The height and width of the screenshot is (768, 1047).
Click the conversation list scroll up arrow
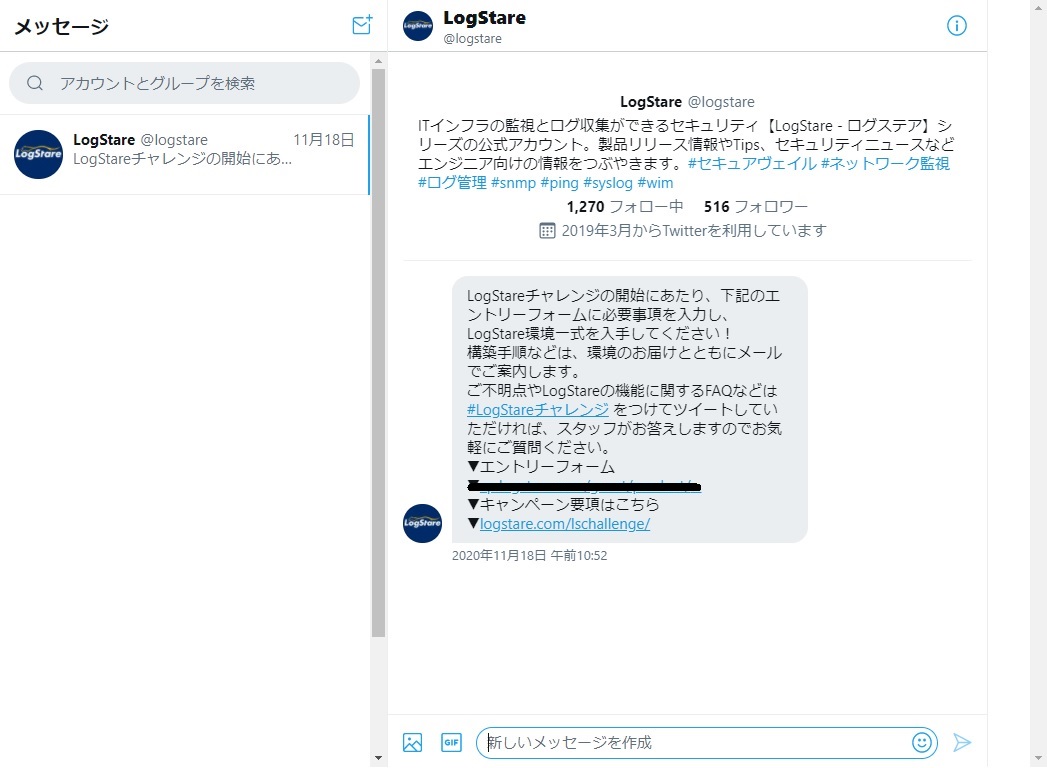pyautogui.click(x=379, y=61)
